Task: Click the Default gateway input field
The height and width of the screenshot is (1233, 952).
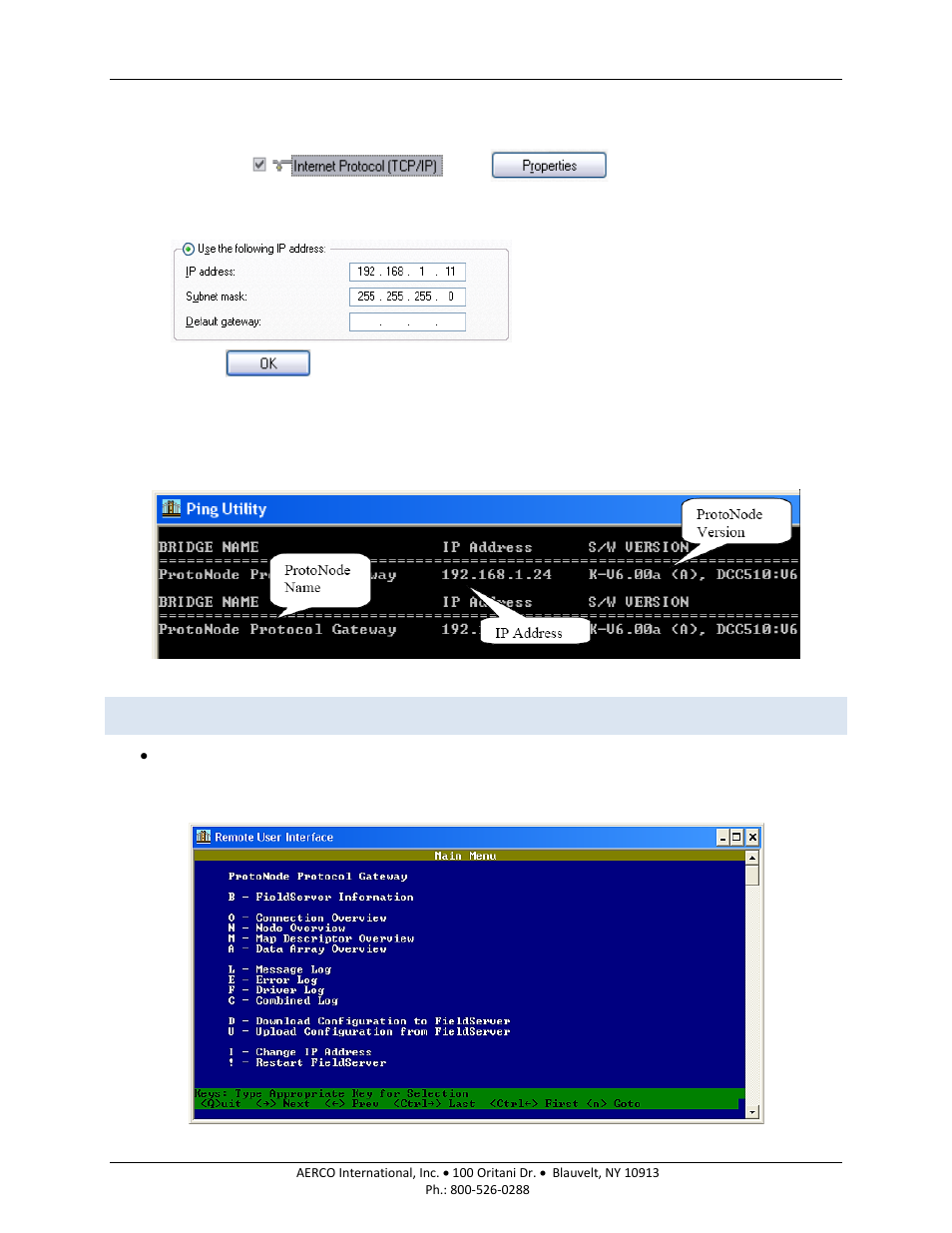Action: [x=407, y=321]
